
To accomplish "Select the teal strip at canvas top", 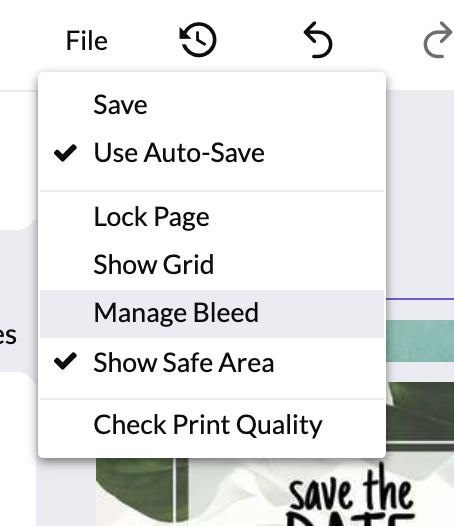I will (420, 340).
